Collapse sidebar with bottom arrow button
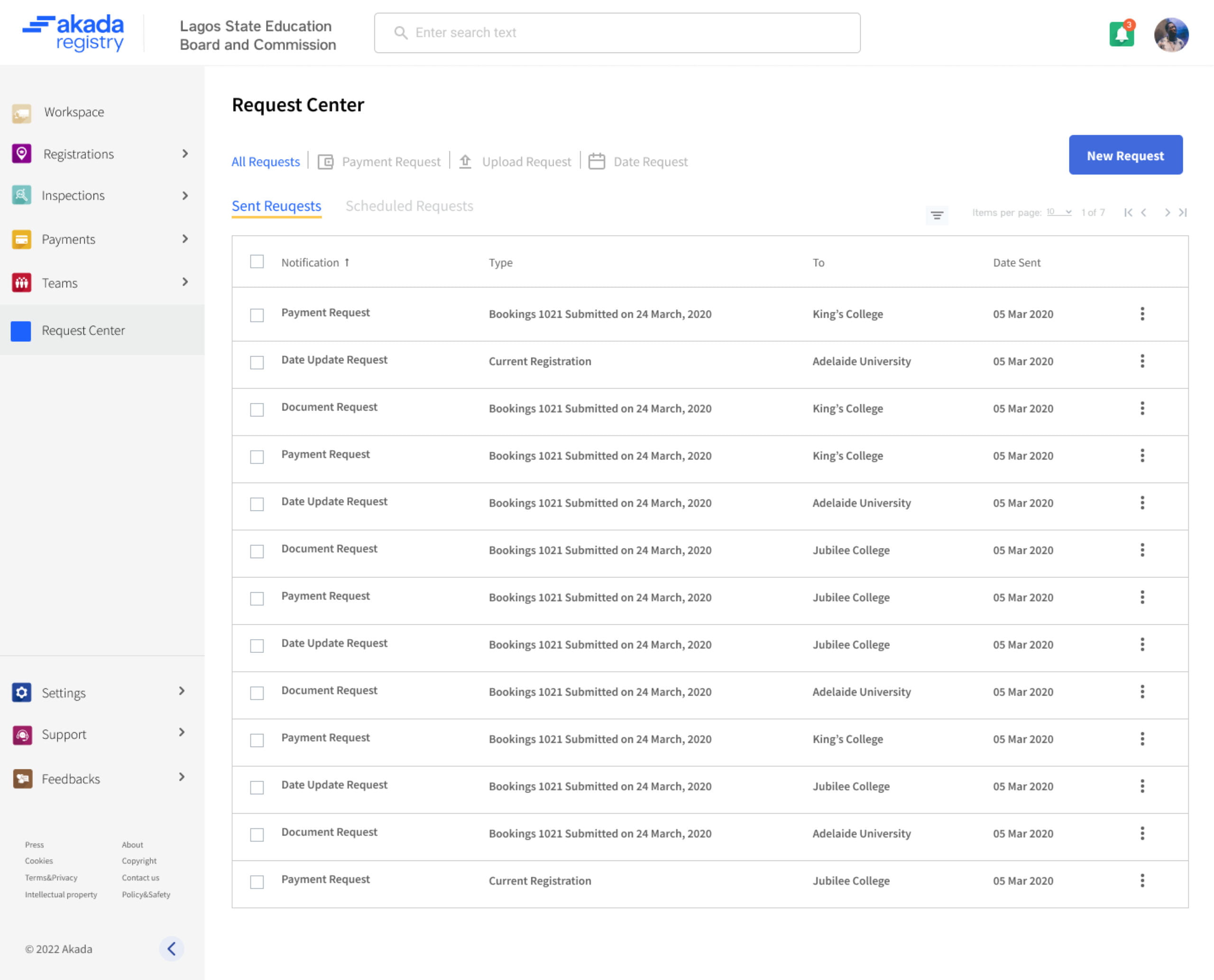The width and height of the screenshot is (1214, 980). click(172, 948)
